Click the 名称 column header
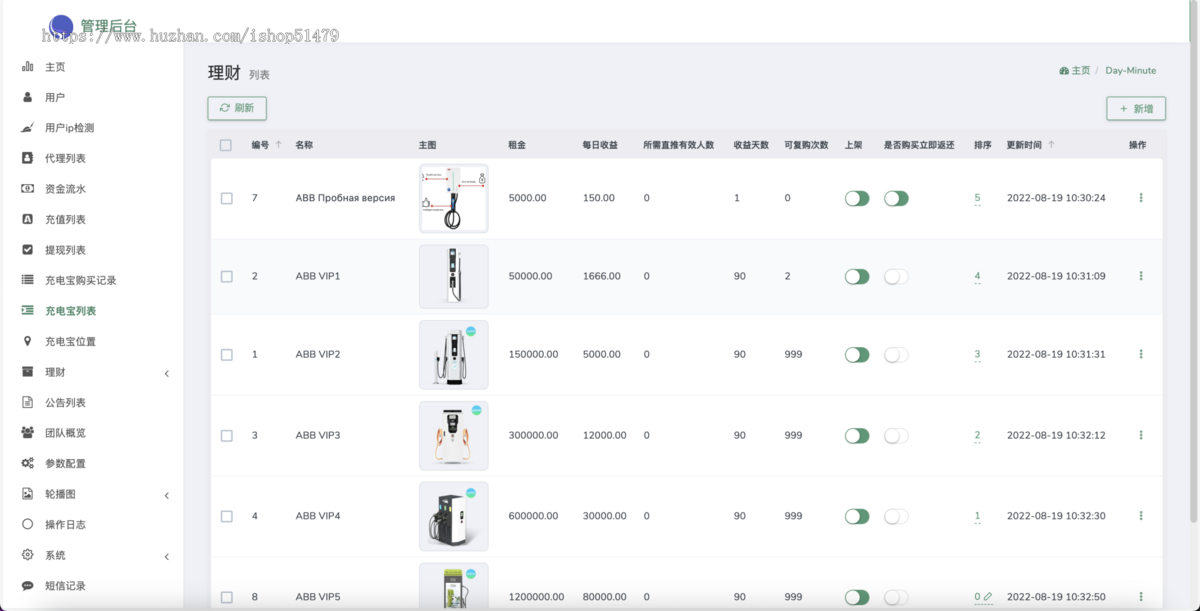 (x=304, y=145)
